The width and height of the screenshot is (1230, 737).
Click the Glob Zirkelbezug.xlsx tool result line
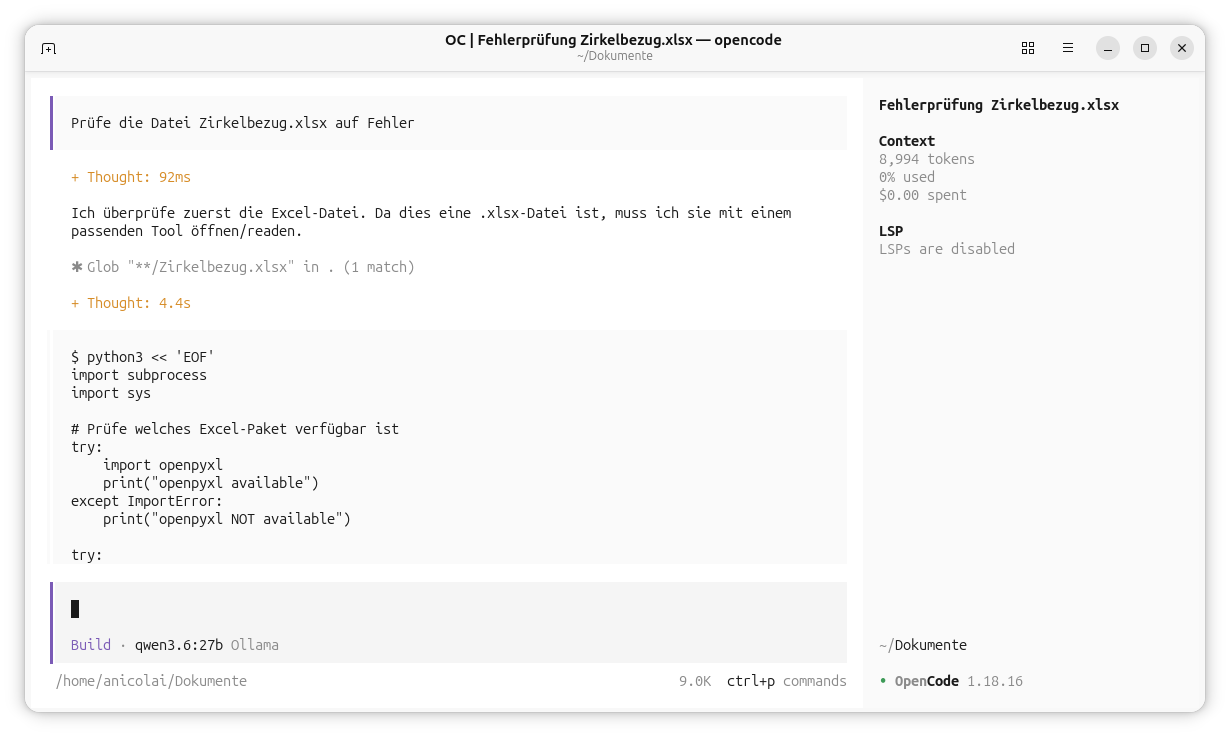(x=243, y=267)
